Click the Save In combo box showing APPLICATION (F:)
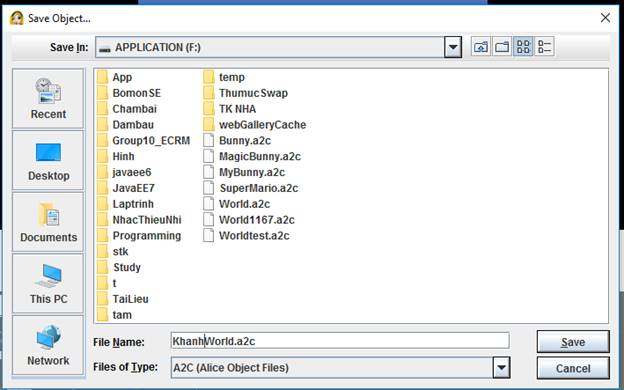 (x=278, y=47)
